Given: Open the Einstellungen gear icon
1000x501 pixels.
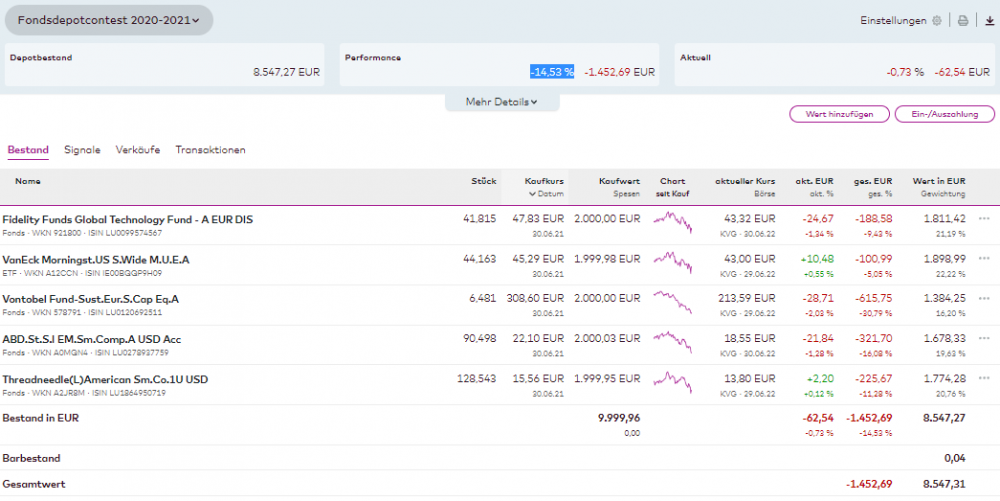Looking at the screenshot, I should [936, 20].
